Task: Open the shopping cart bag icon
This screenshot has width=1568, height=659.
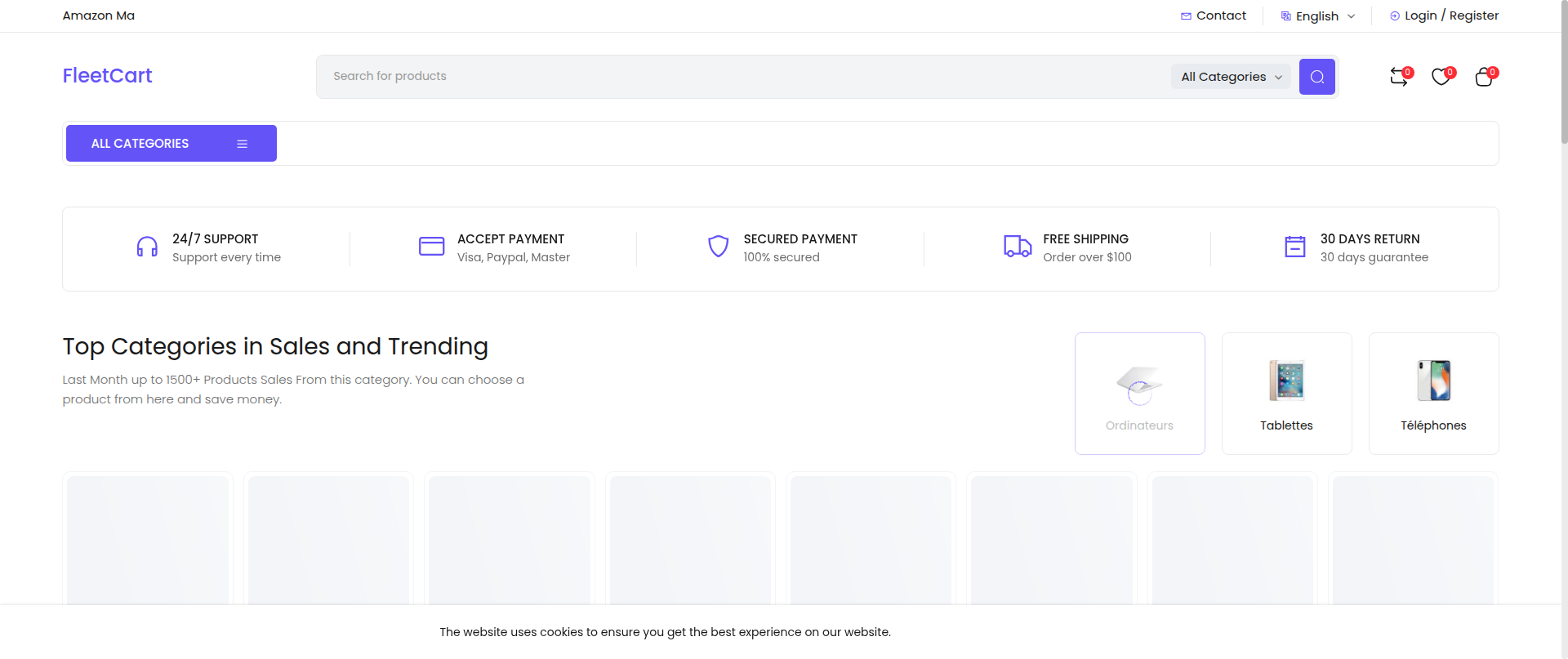Action: 1484,77
